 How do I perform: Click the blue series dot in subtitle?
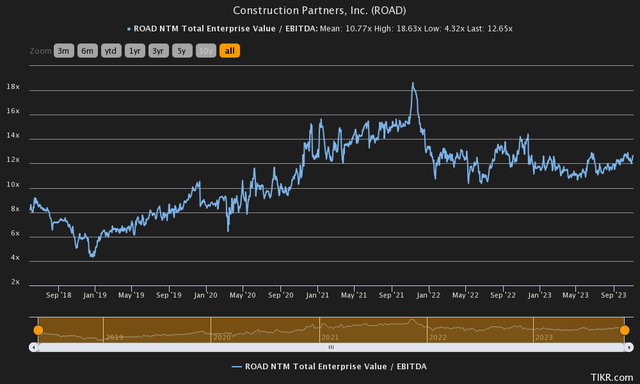[x=129, y=29]
